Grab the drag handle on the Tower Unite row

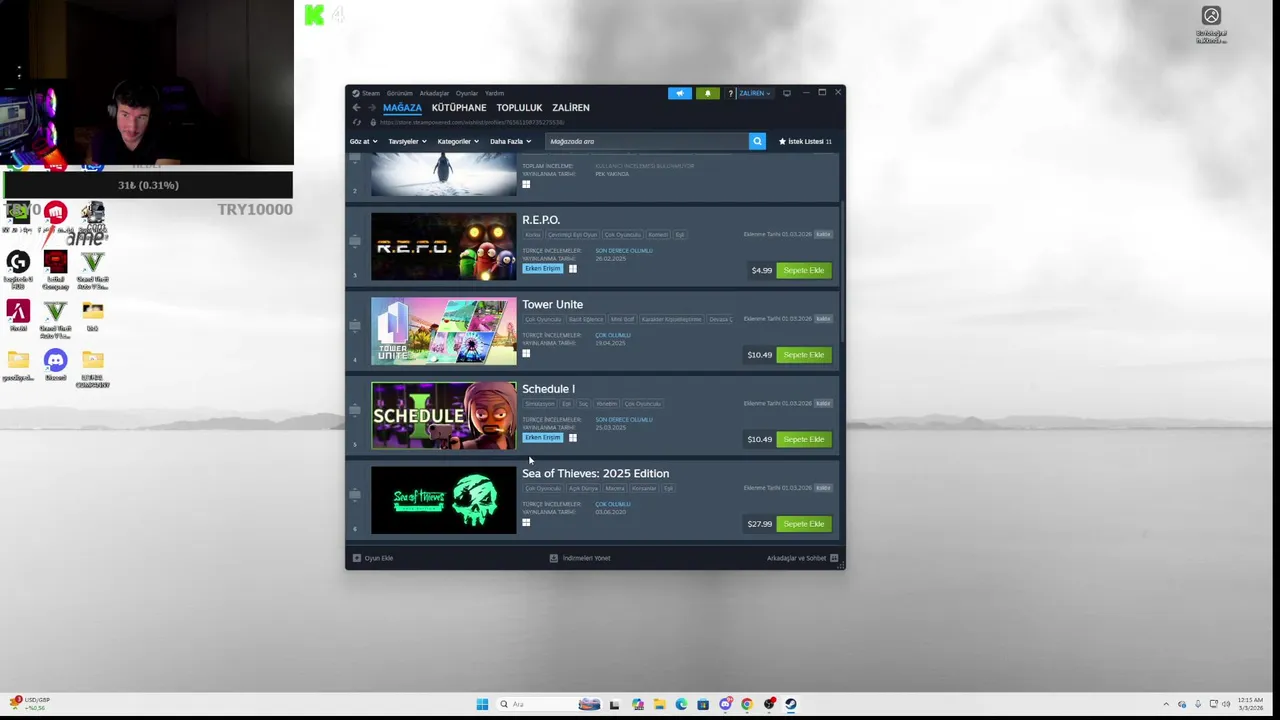pyautogui.click(x=355, y=325)
